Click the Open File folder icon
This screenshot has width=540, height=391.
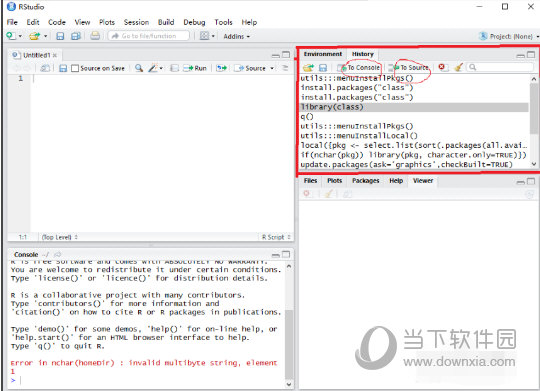coord(34,36)
